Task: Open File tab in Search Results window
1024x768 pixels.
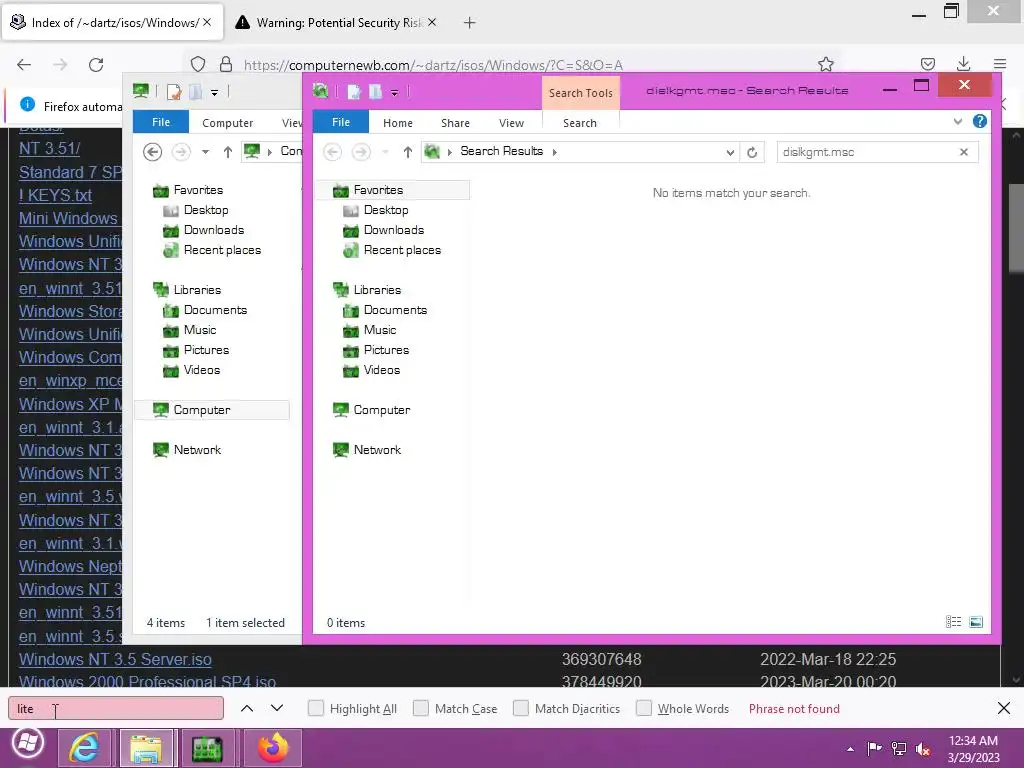Action: [x=341, y=122]
